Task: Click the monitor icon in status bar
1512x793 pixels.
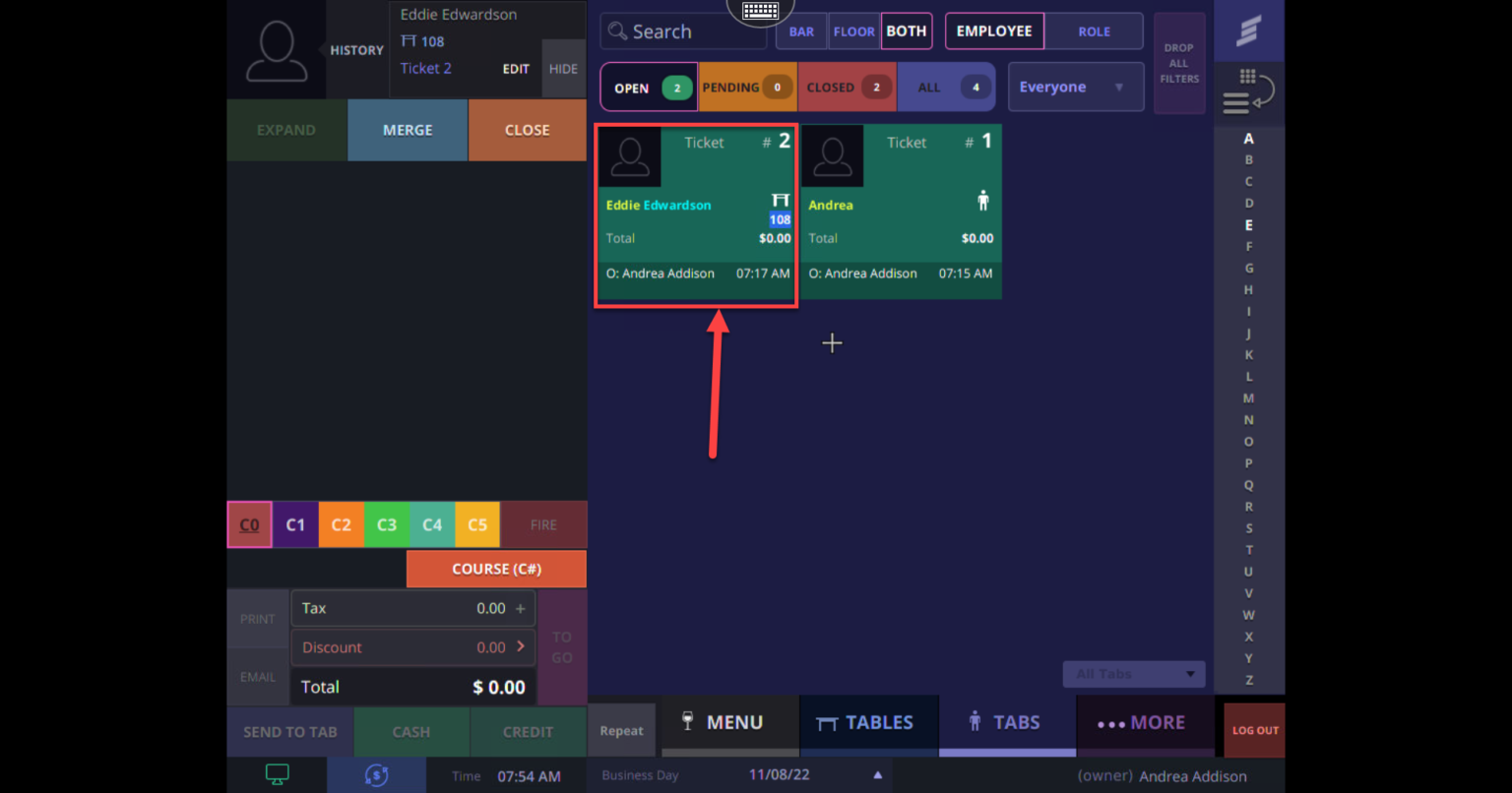Action: [x=278, y=775]
